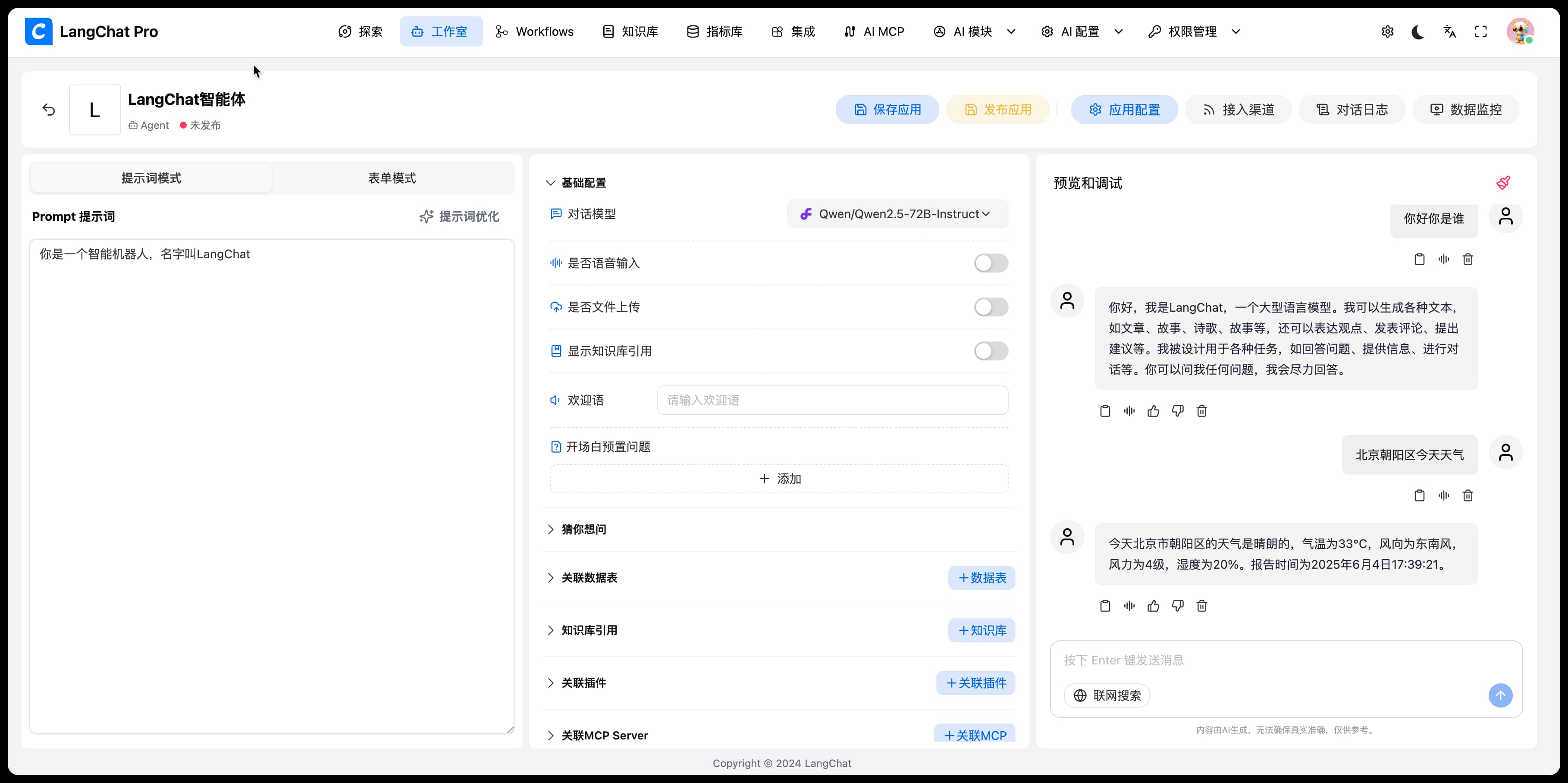1568x783 pixels.
Task: Go to 探索 in top navigation
Action: point(361,31)
